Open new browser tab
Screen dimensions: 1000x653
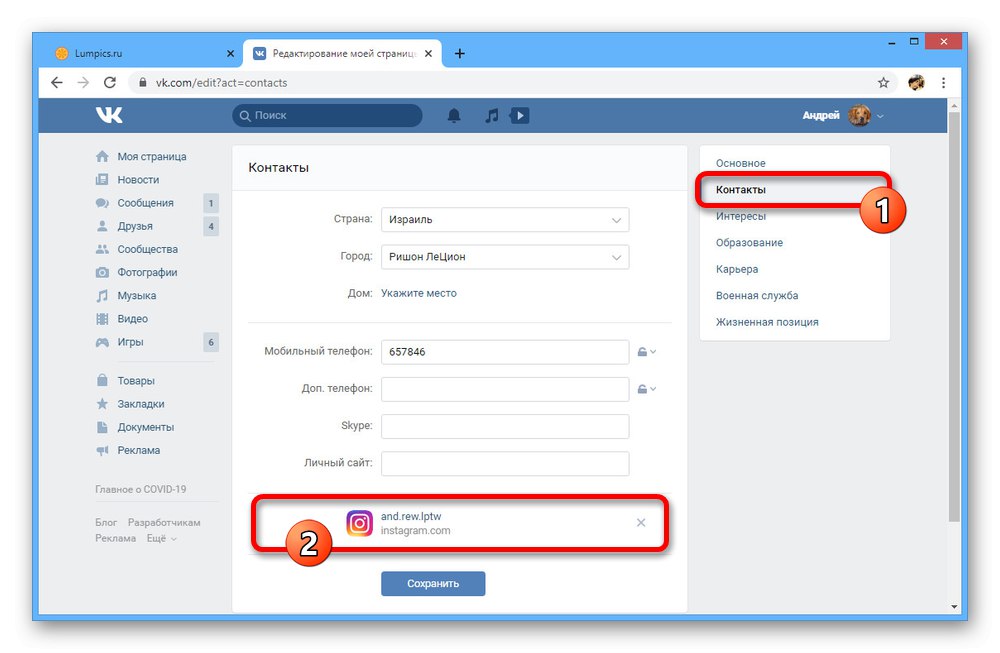coord(460,54)
